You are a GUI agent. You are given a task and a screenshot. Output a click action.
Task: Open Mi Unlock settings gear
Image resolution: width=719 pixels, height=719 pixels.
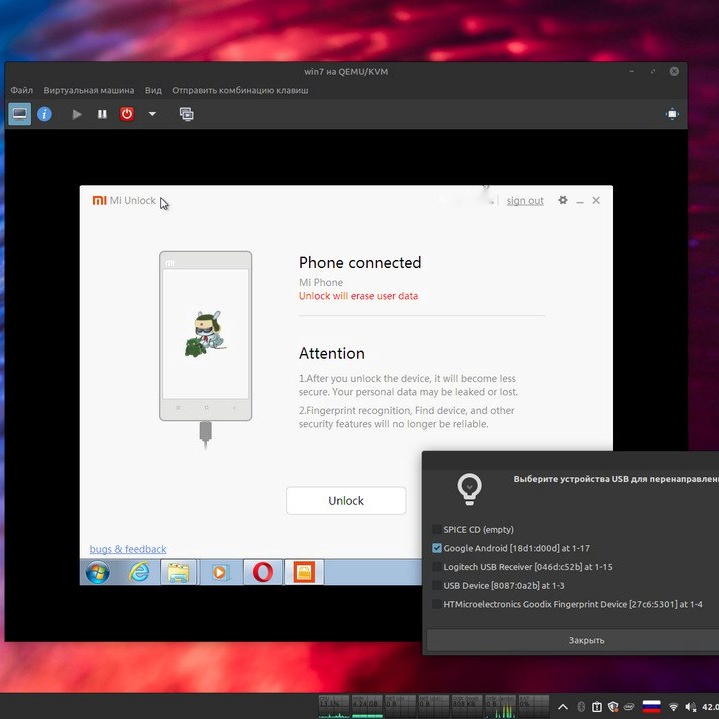(x=563, y=200)
